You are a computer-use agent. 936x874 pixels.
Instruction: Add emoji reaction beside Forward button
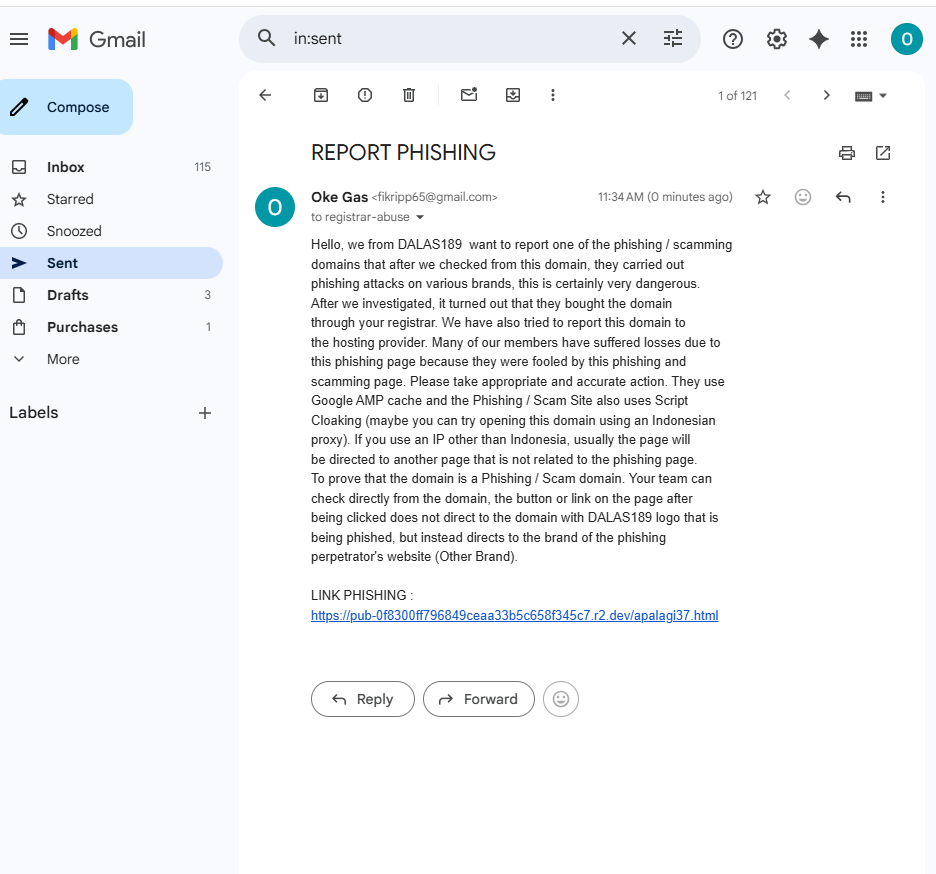click(561, 699)
